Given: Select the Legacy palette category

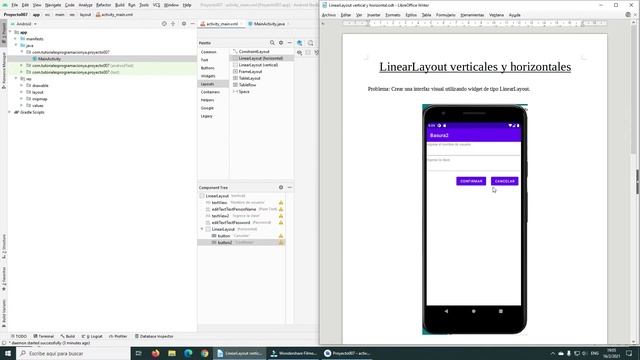Looking at the screenshot, I should click(x=206, y=116).
